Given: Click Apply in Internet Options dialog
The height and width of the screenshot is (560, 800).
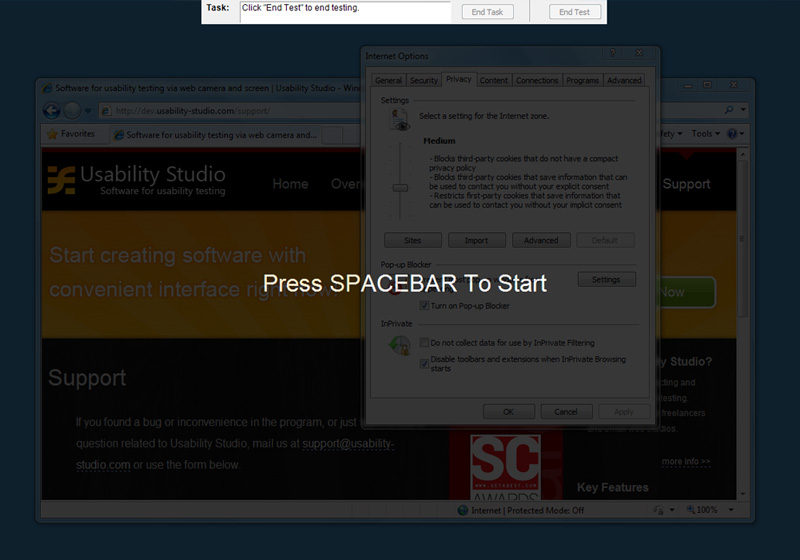Looking at the screenshot, I should (624, 412).
